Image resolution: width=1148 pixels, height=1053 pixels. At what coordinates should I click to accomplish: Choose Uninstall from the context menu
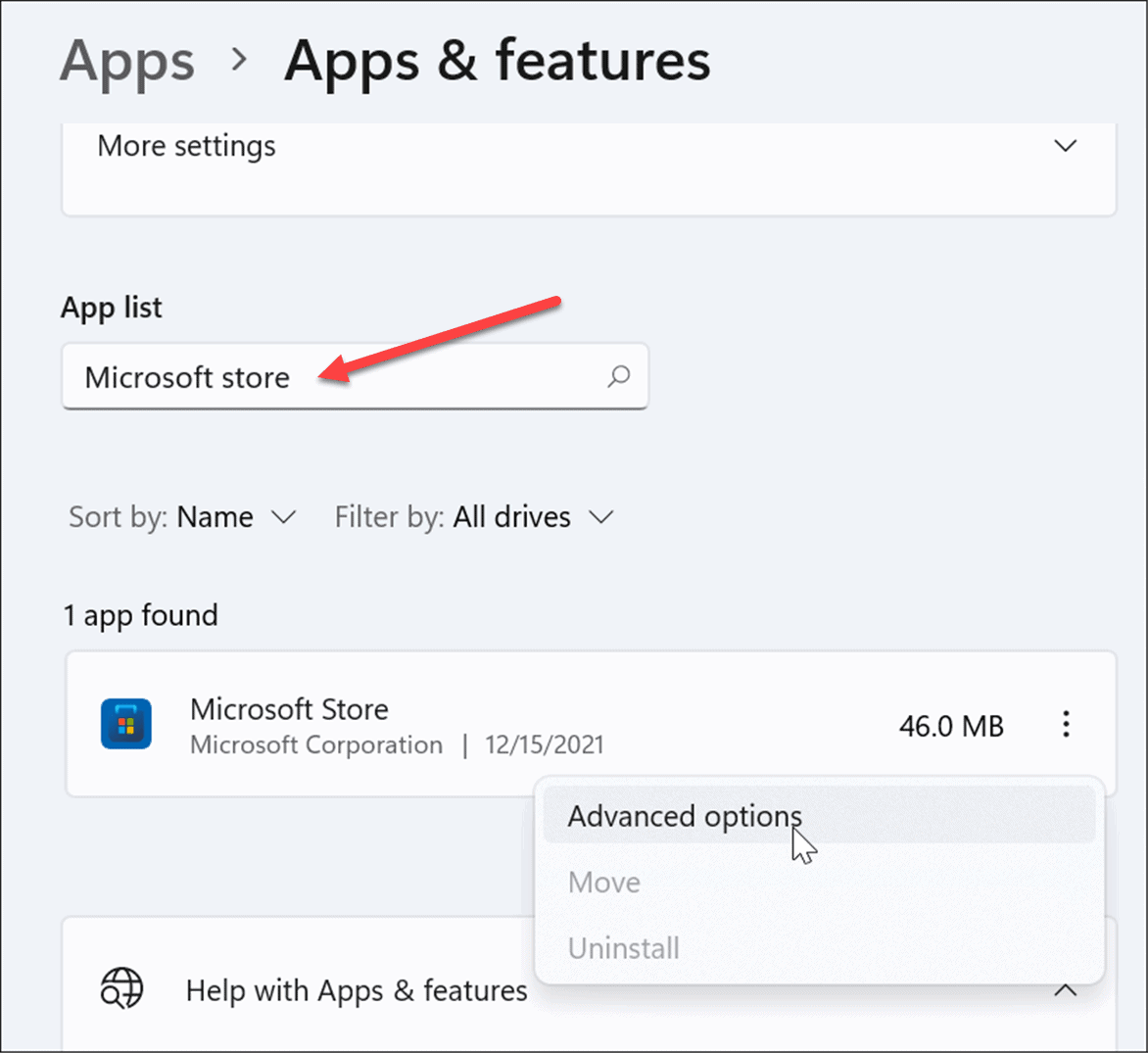point(819,948)
